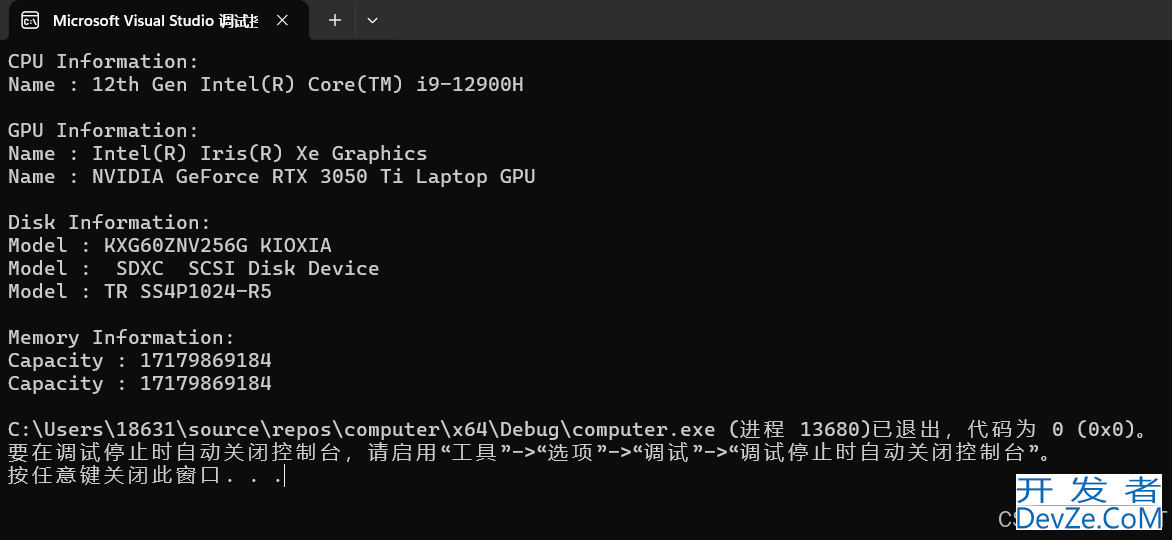The width and height of the screenshot is (1172, 540).
Task: Click the DevZe.CoM watermark logo
Action: click(1088, 505)
